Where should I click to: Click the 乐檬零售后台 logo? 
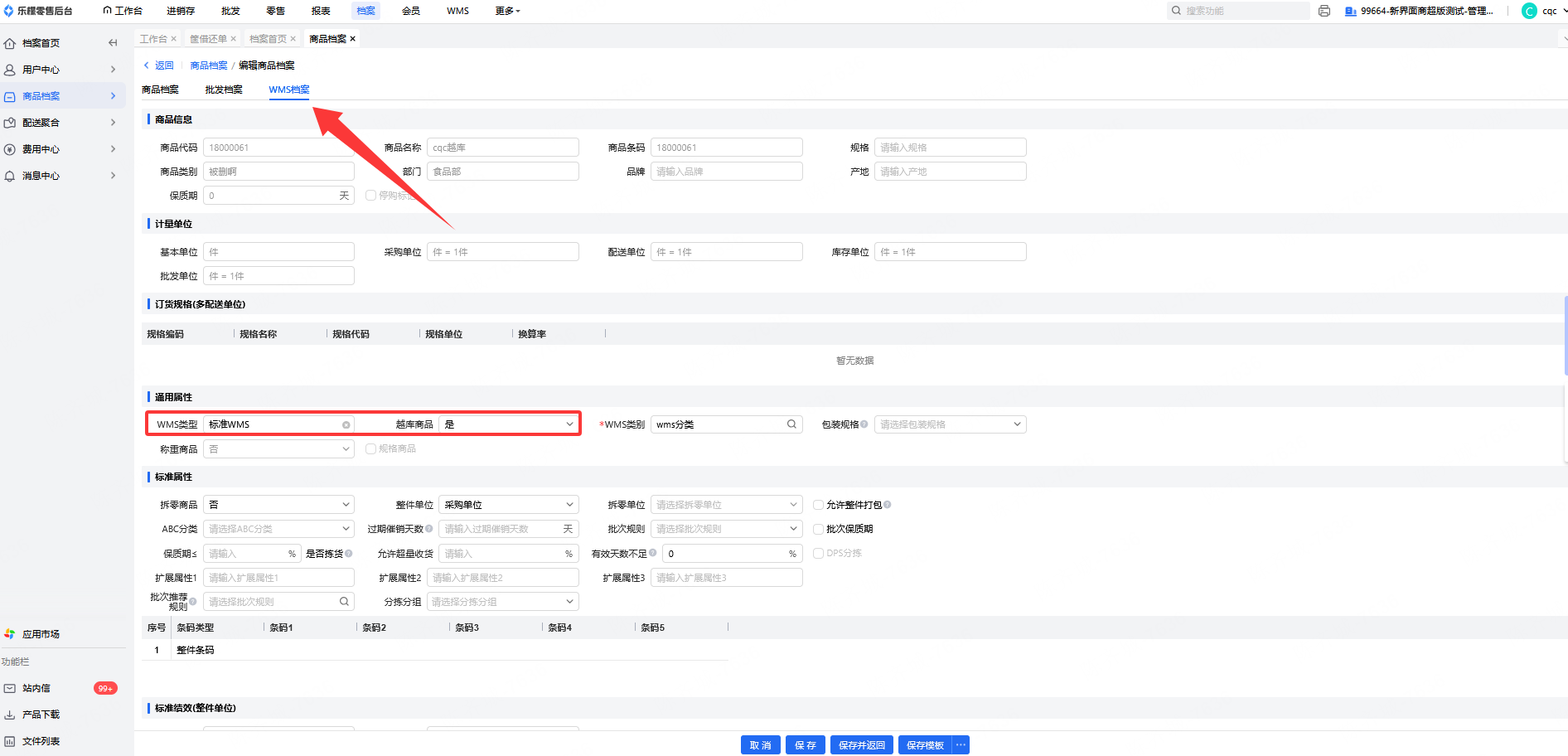(x=38, y=11)
